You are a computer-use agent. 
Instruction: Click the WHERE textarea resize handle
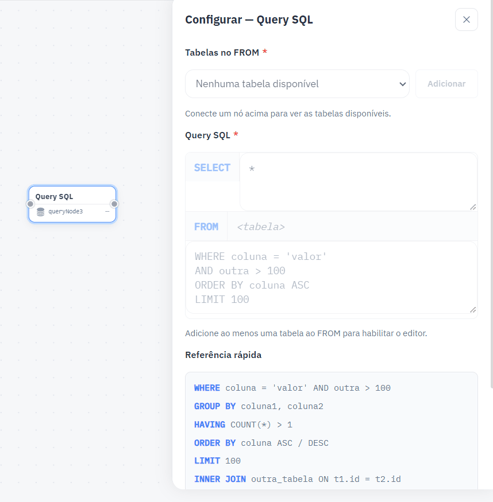click(473, 310)
